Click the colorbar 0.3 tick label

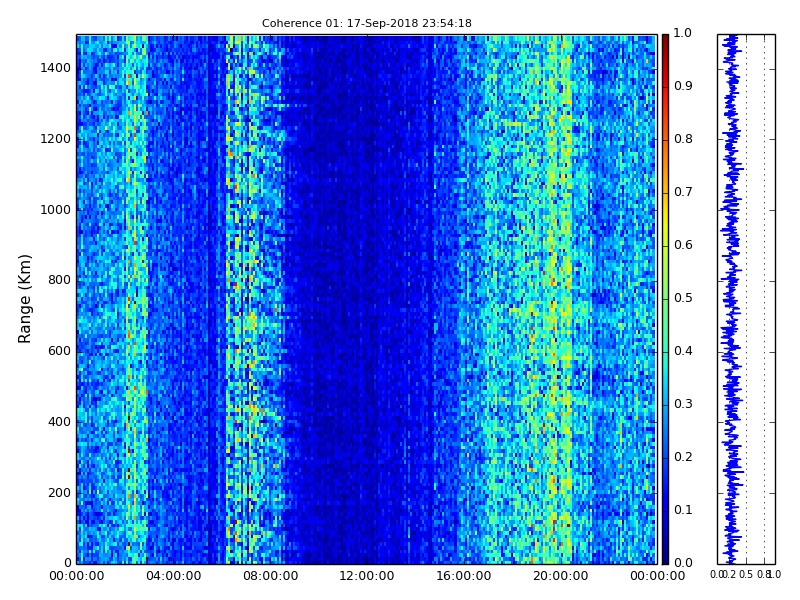pos(683,404)
